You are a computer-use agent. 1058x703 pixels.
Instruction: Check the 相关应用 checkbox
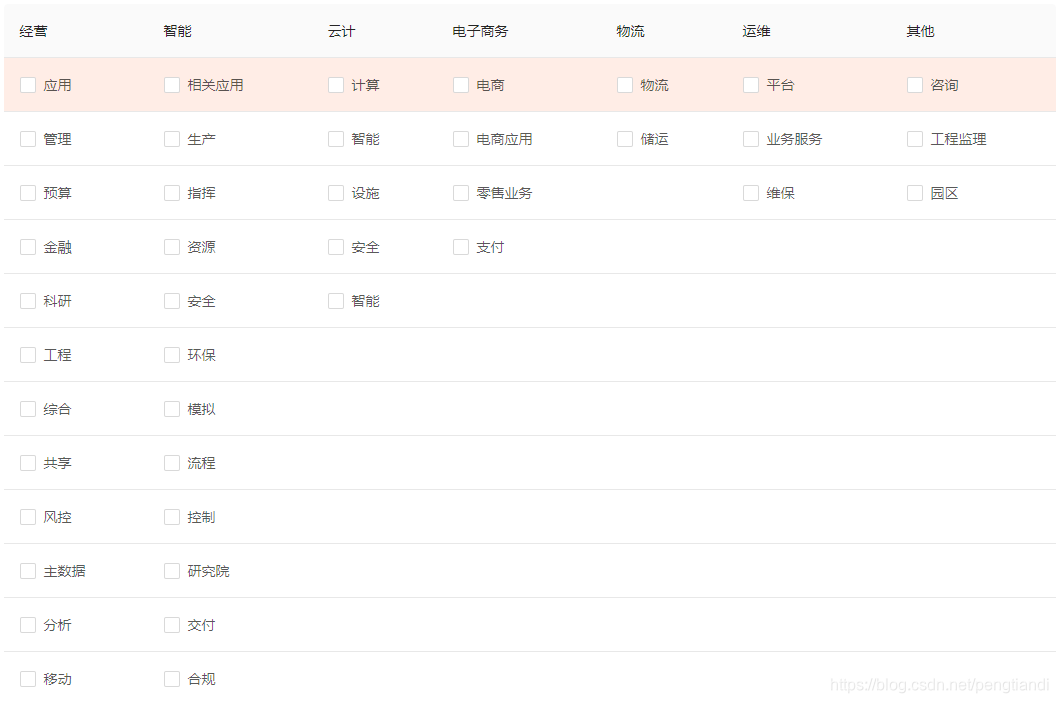pyautogui.click(x=172, y=85)
